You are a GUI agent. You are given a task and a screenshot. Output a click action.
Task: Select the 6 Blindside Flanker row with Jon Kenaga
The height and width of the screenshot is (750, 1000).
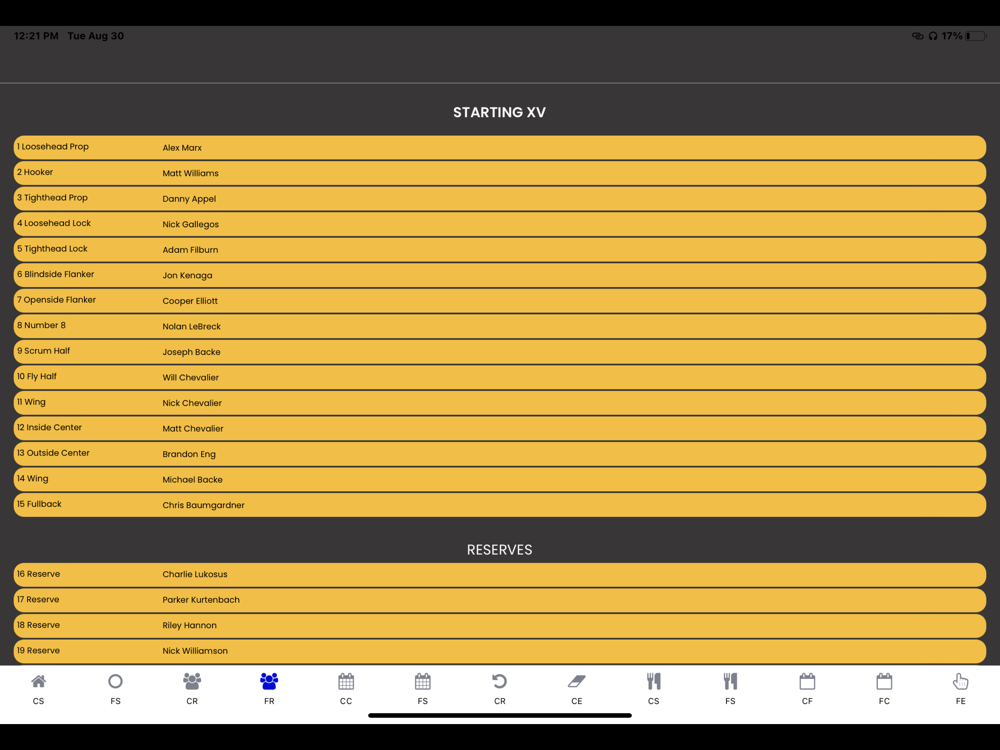[499, 275]
